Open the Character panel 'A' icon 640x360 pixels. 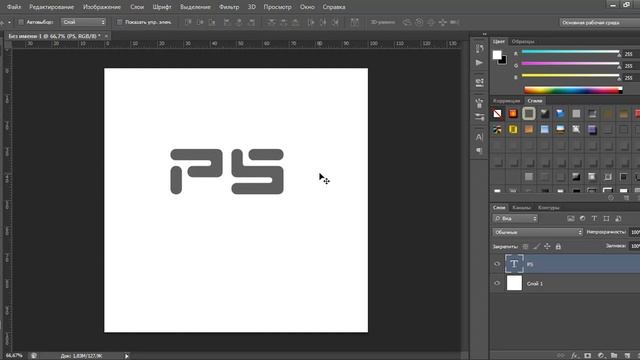(480, 137)
